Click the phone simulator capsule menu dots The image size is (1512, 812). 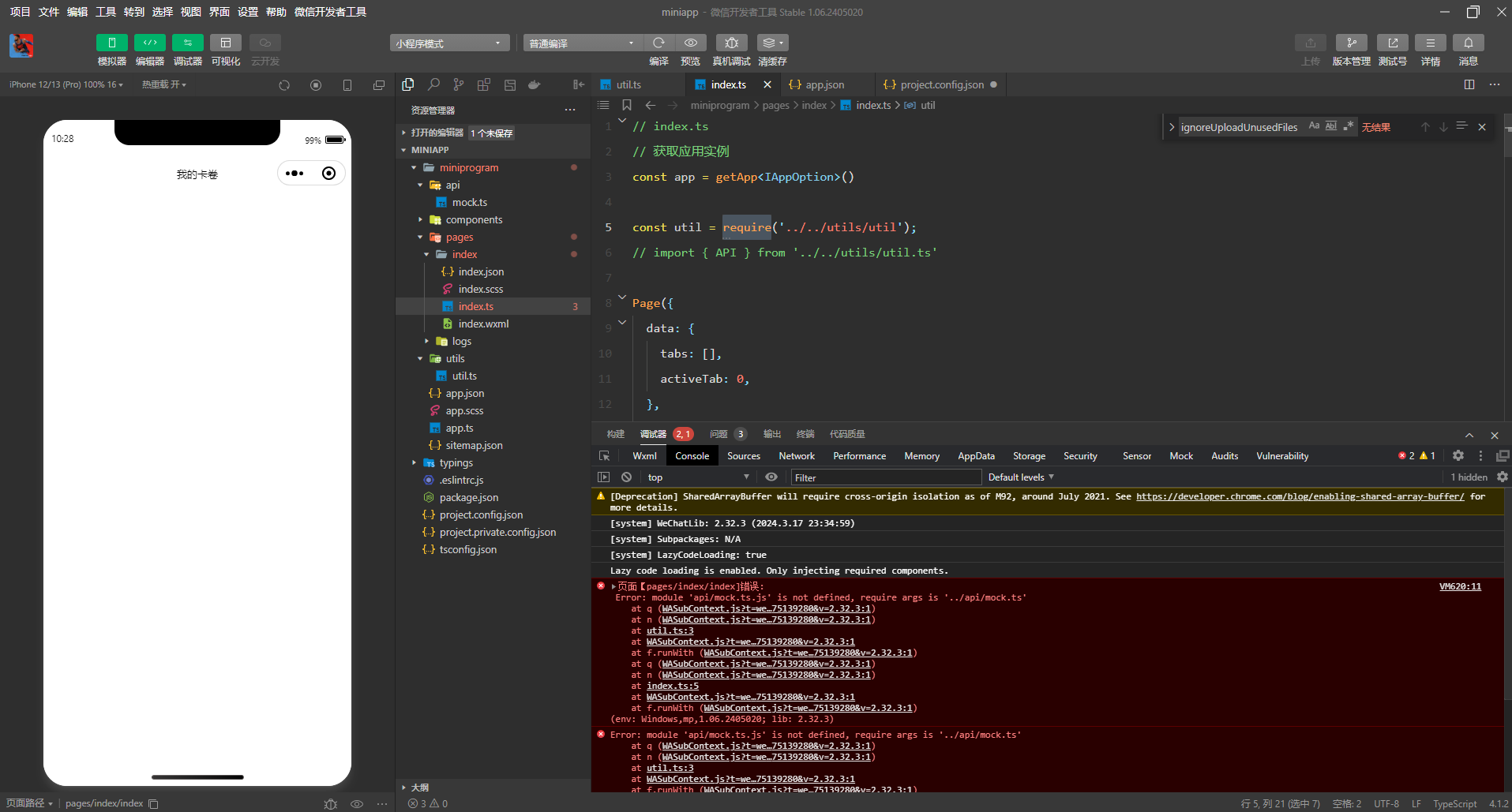pyautogui.click(x=295, y=174)
